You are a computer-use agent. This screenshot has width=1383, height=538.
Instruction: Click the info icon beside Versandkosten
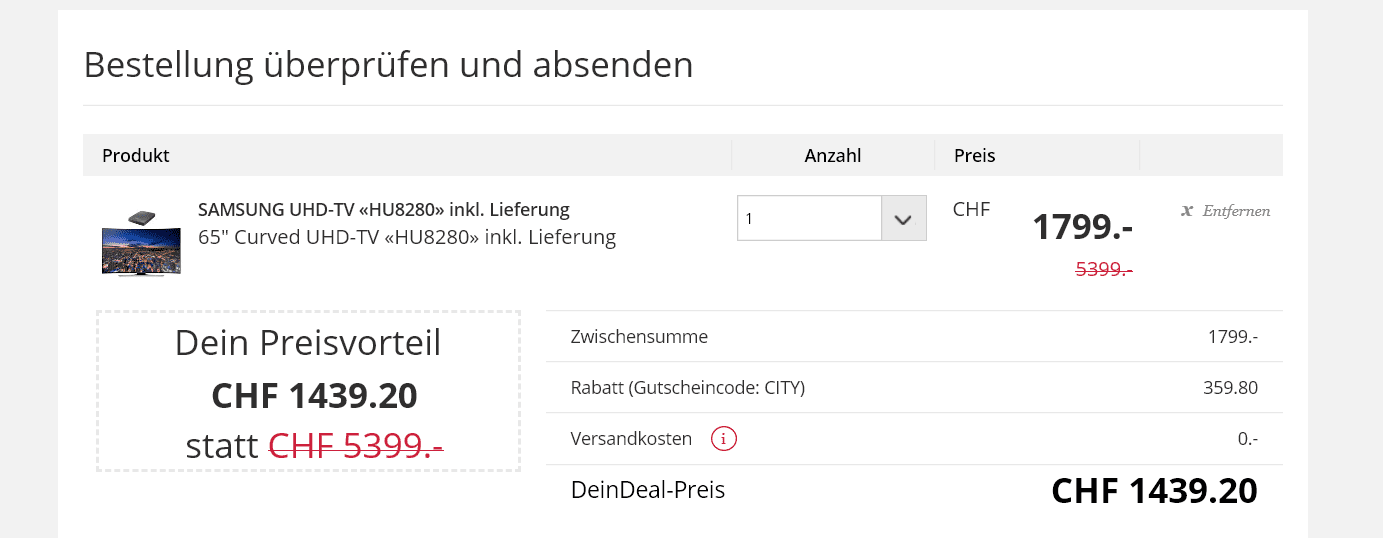click(x=724, y=439)
